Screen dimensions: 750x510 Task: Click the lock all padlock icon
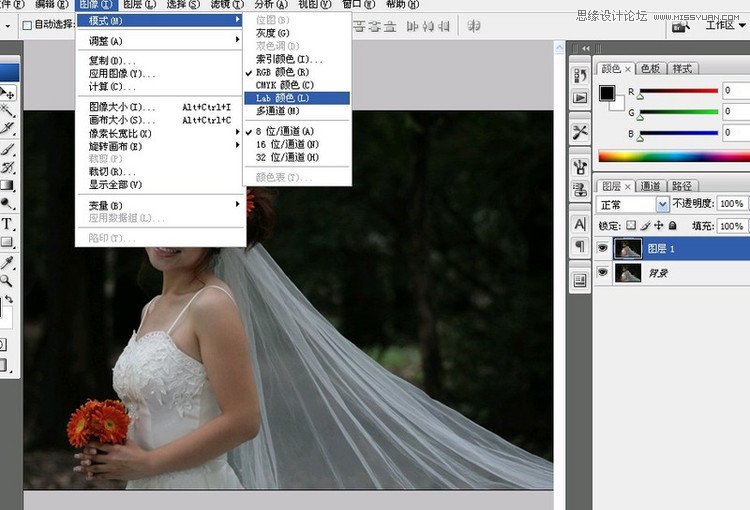(673, 225)
